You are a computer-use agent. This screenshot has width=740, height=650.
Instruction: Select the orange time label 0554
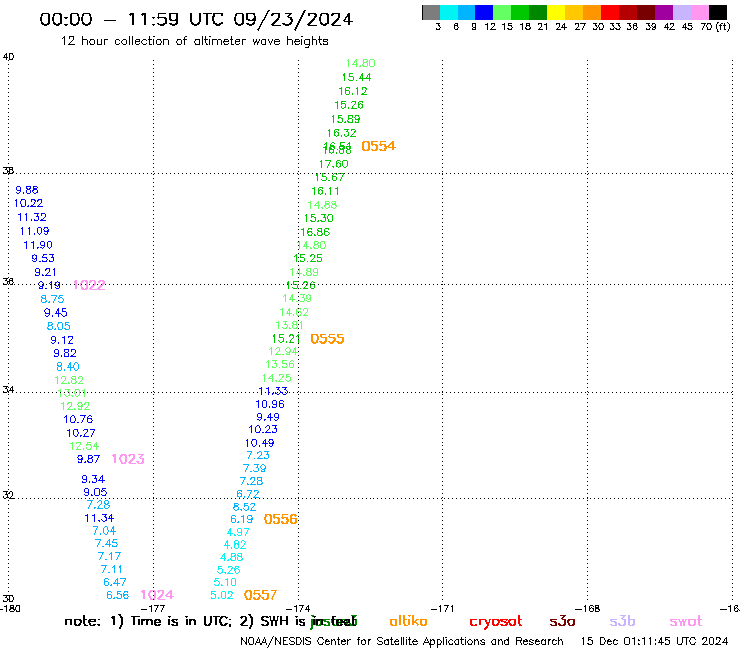[x=378, y=146]
